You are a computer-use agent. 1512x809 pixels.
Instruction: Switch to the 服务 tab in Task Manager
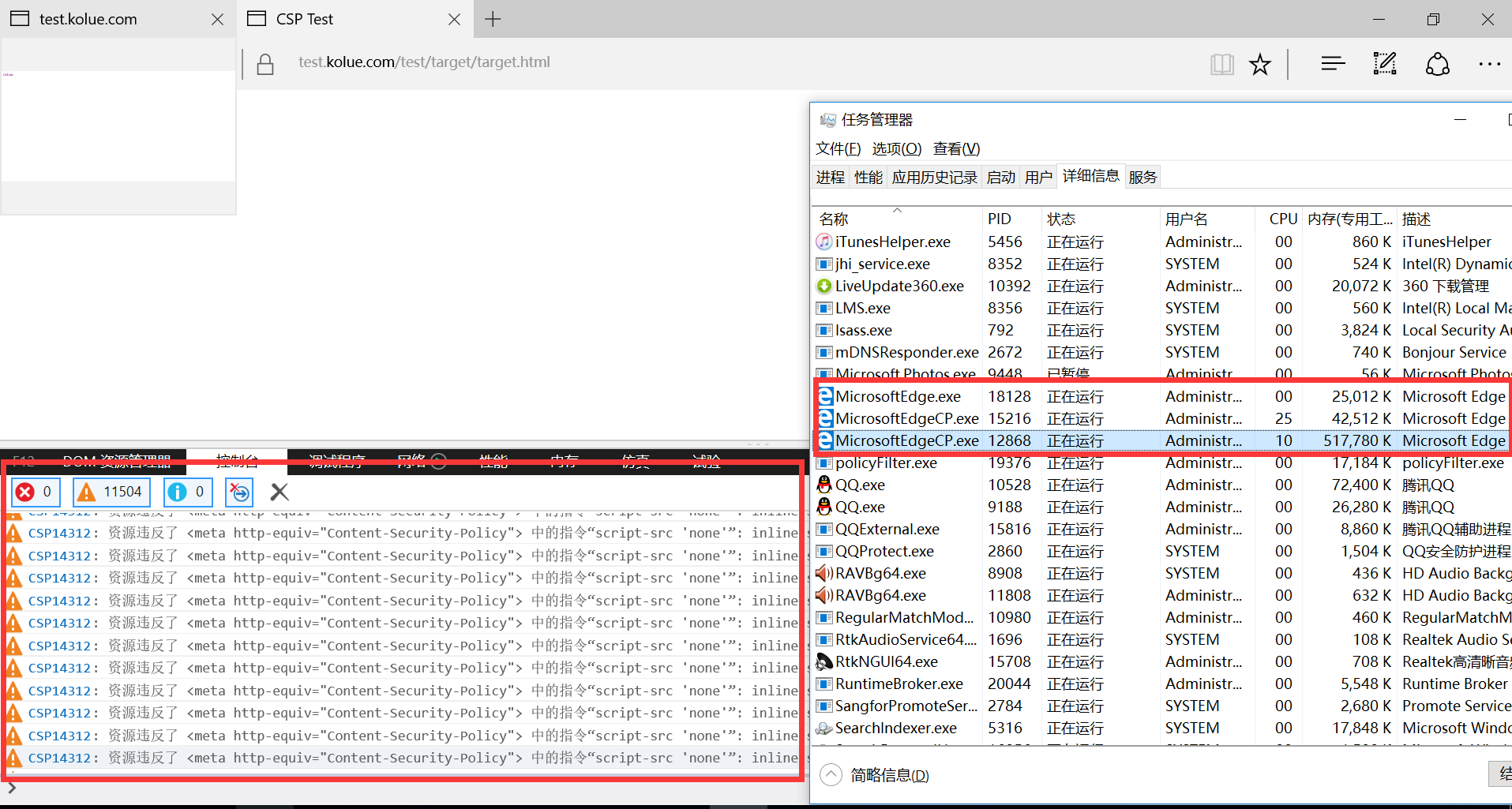point(1142,178)
